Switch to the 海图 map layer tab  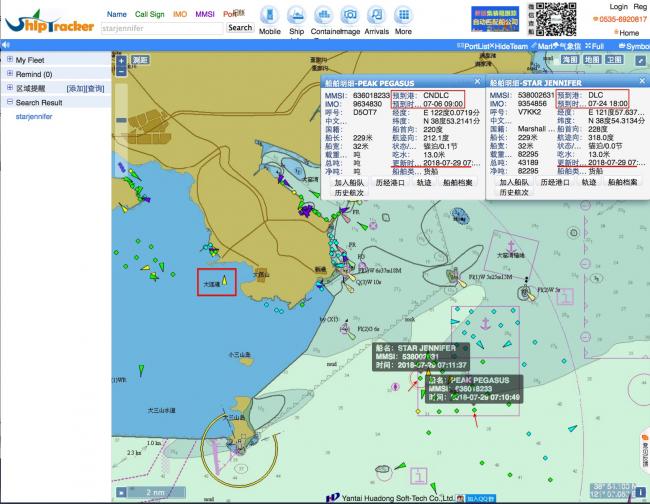pos(570,60)
